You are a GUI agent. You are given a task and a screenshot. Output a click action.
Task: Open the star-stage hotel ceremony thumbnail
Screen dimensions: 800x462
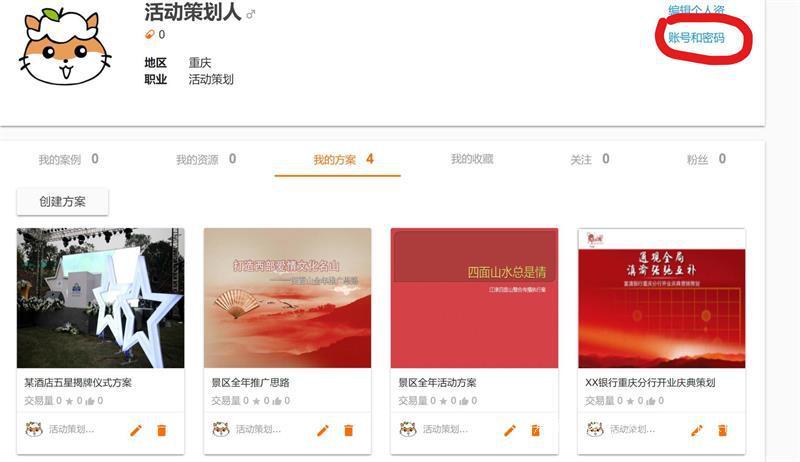(x=101, y=298)
